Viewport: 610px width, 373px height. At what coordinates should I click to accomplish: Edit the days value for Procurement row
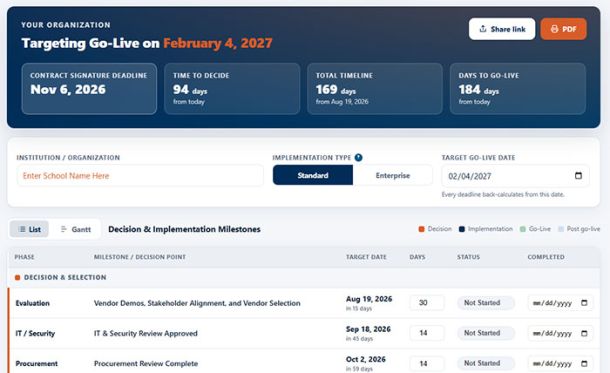[x=426, y=363]
